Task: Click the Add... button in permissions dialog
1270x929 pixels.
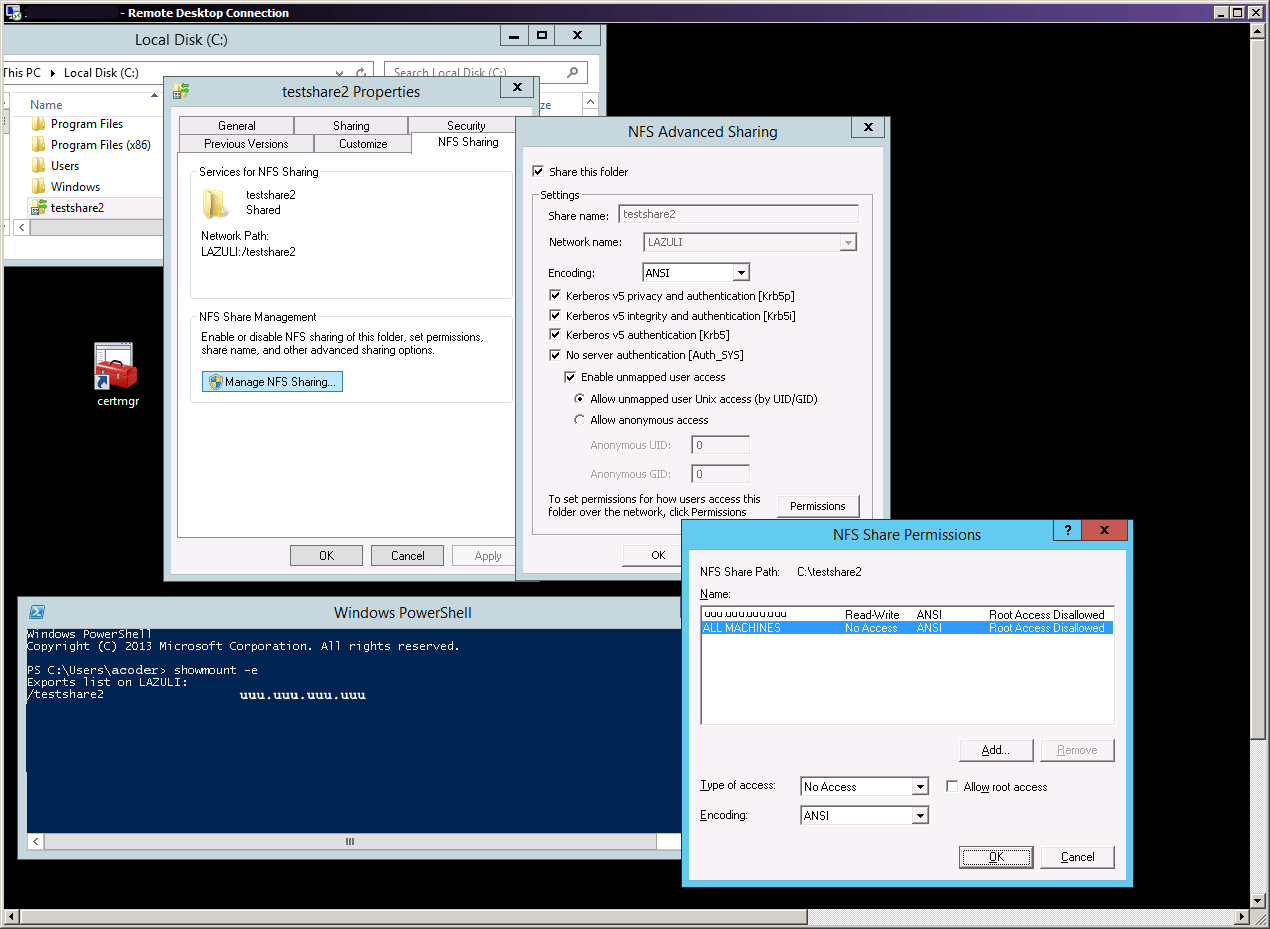Action: pyautogui.click(x=995, y=750)
